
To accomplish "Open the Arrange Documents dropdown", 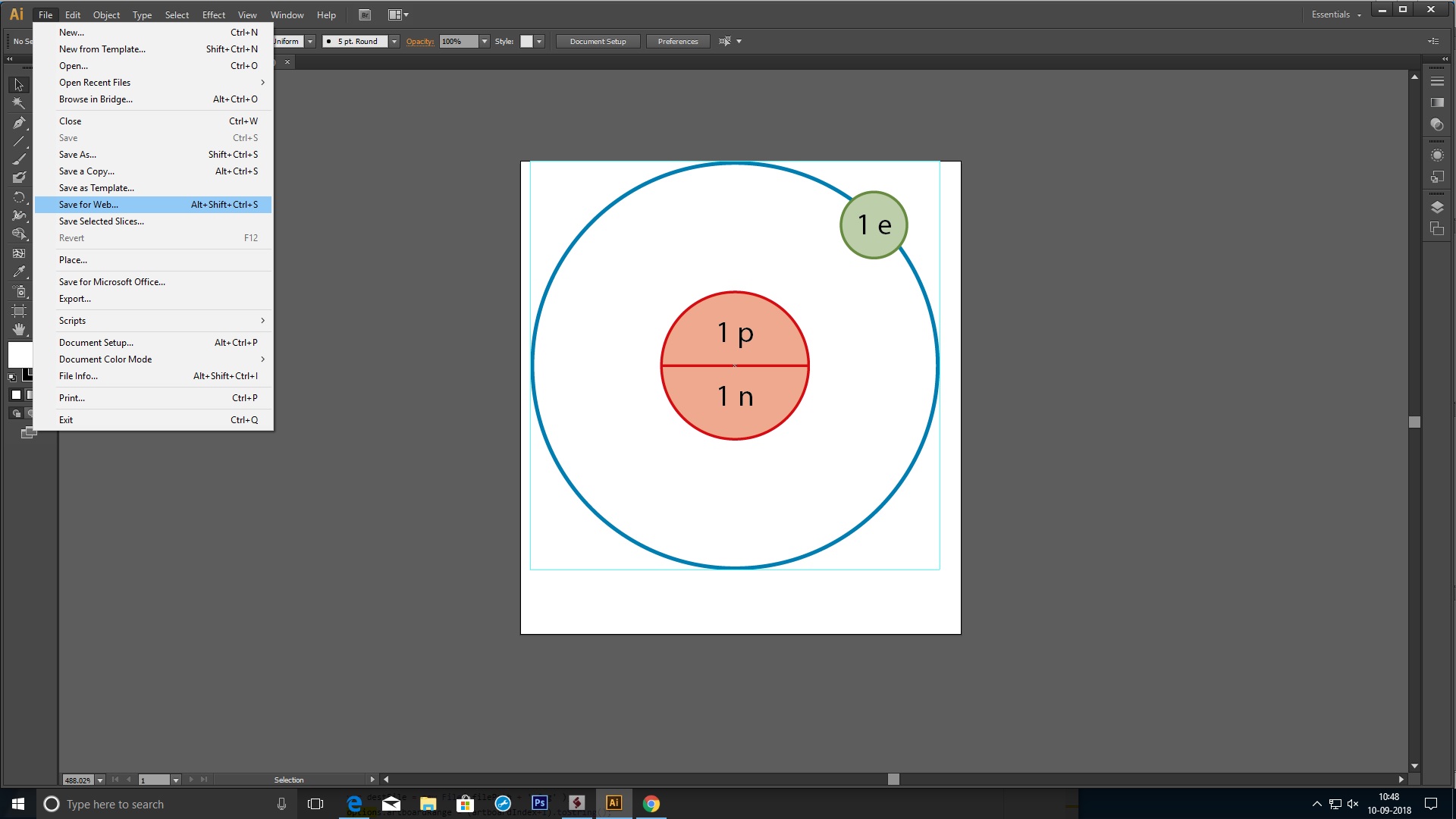I will (398, 14).
